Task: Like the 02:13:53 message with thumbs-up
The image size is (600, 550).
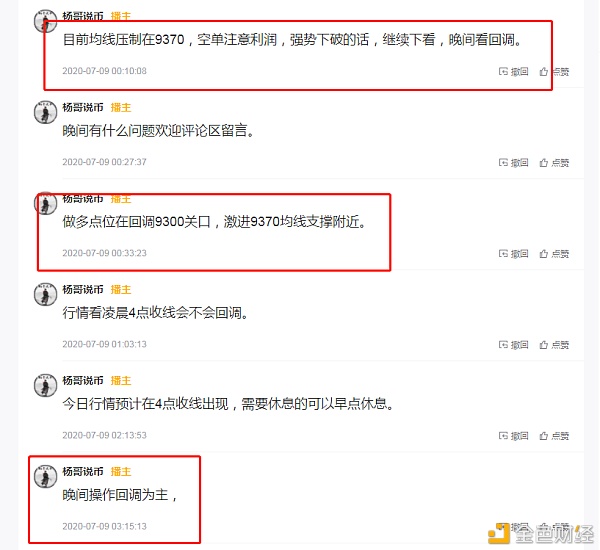Action: [554, 436]
